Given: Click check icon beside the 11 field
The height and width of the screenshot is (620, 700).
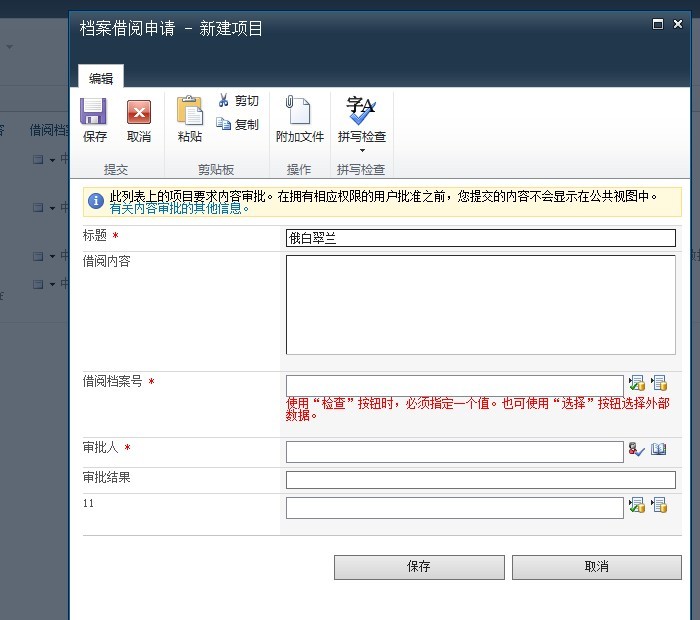Looking at the screenshot, I should click(x=637, y=505).
